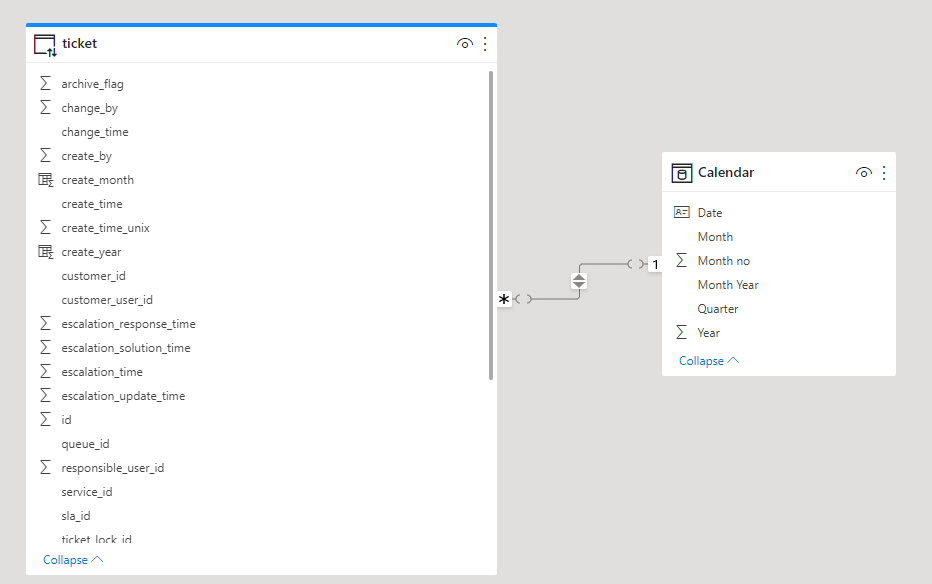Viewport: 932px width, 584px height.
Task: Select the responsible_user_id field
Action: pyautogui.click(x=112, y=468)
